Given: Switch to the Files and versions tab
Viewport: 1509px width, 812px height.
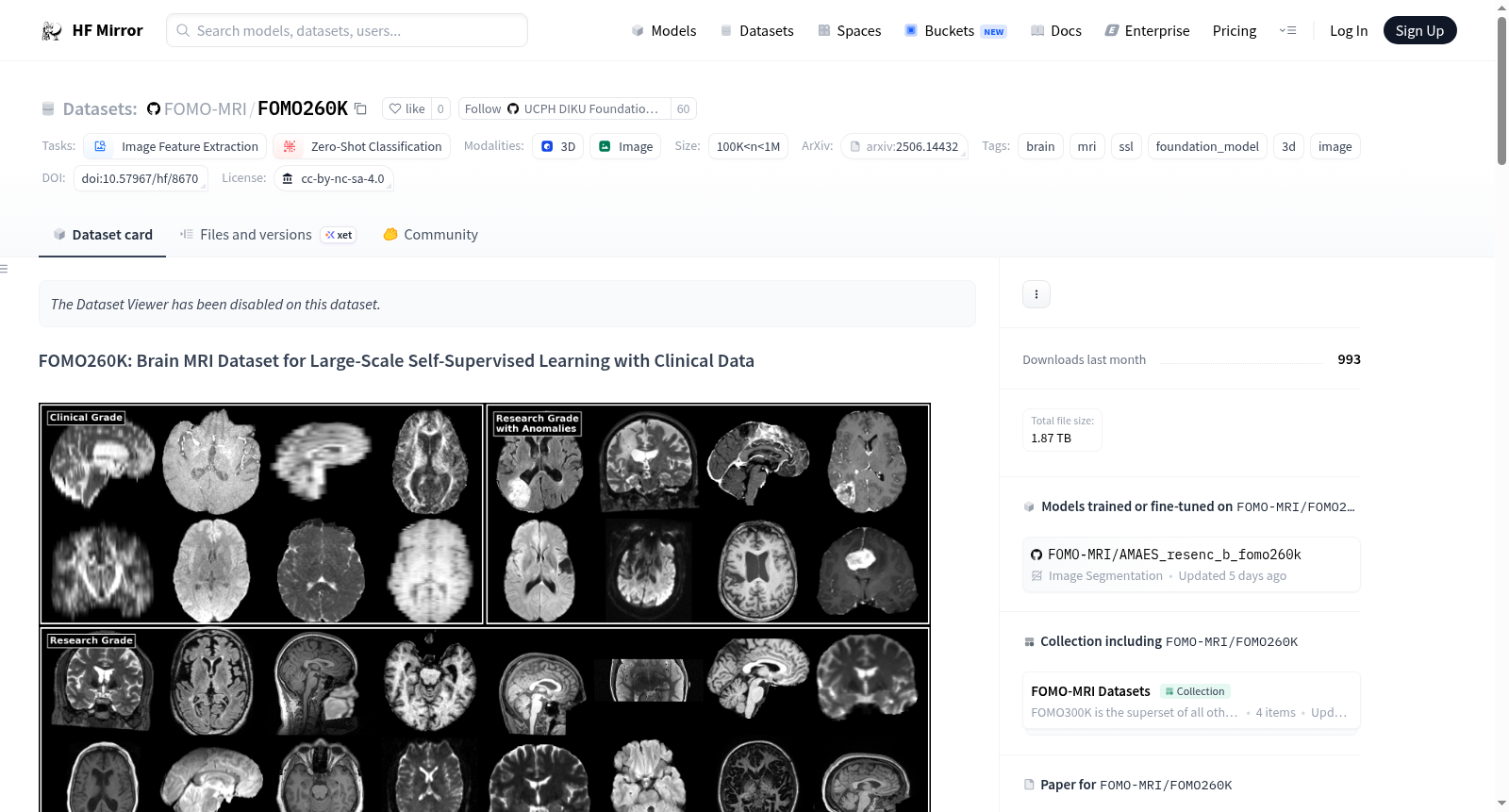Looking at the screenshot, I should pos(268,235).
